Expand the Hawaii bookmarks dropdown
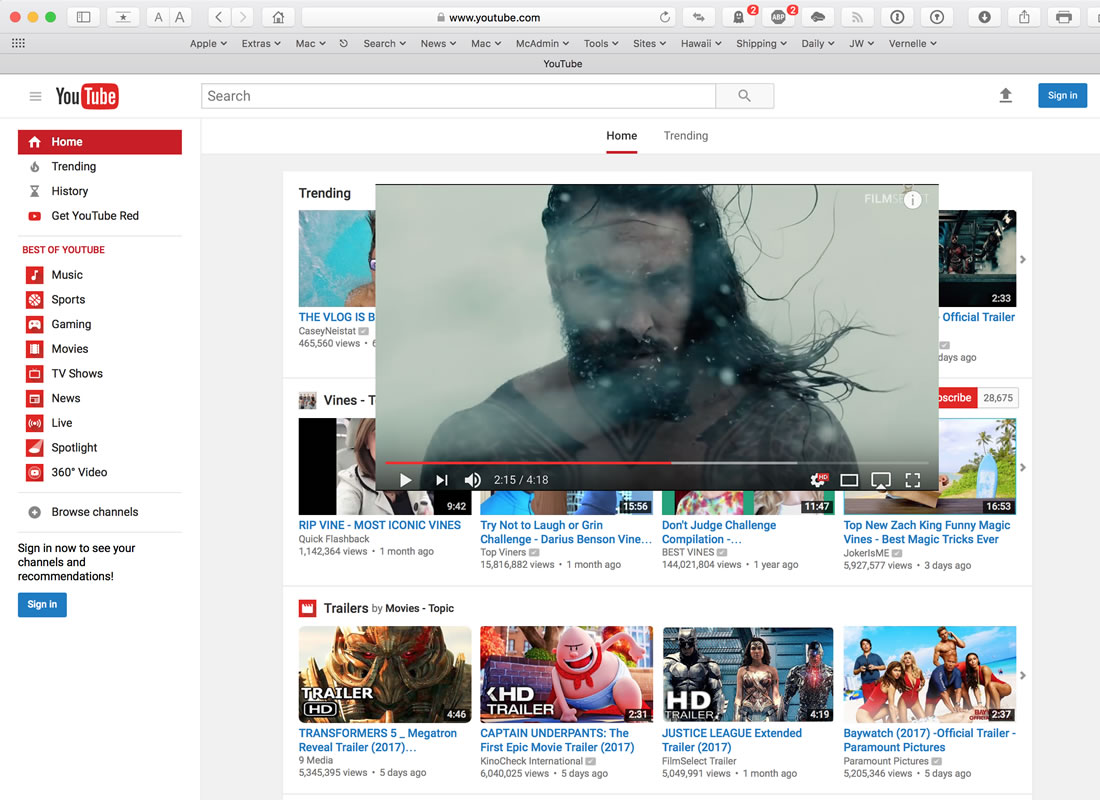Screen dimensions: 1100x800 click(701, 44)
